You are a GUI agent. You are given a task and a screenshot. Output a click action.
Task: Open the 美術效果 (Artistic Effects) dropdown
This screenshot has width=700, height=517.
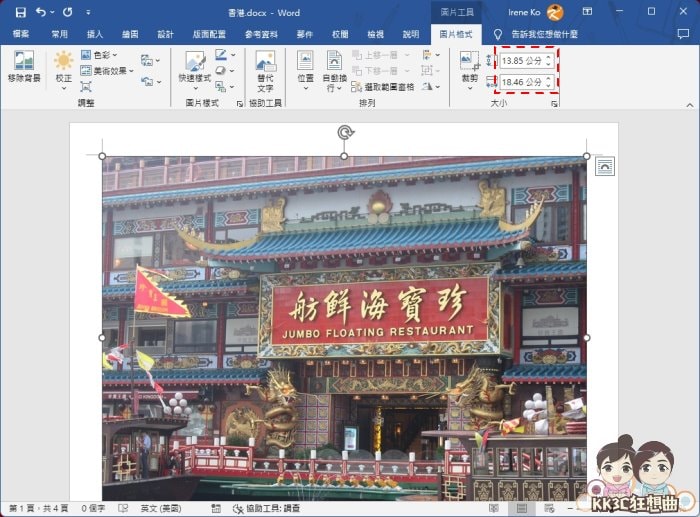click(x=107, y=71)
